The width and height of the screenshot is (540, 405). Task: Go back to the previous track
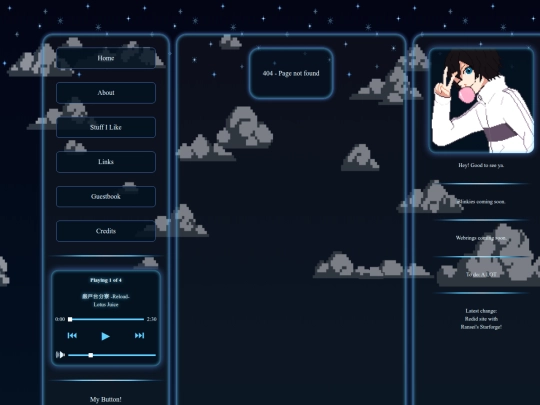[72, 335]
